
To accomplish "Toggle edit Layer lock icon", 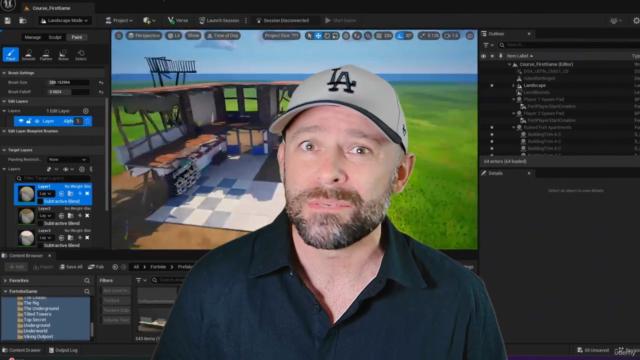I will 29,121.
